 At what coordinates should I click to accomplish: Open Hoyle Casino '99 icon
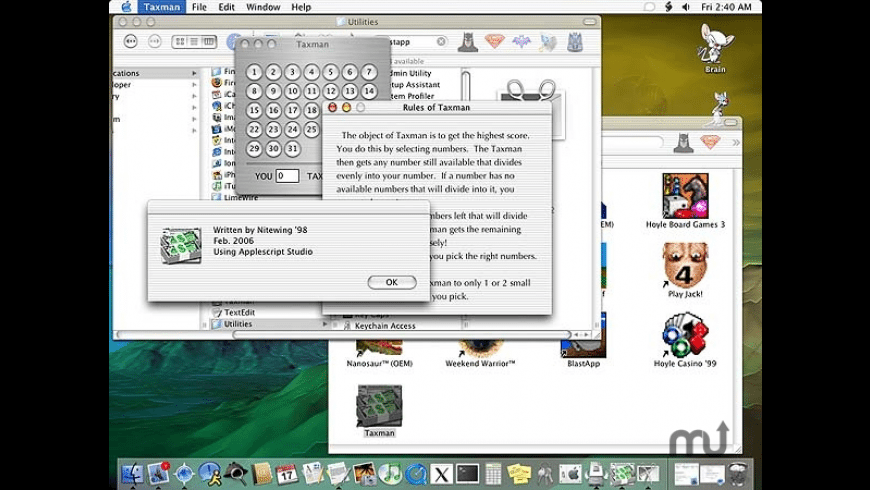pos(685,340)
